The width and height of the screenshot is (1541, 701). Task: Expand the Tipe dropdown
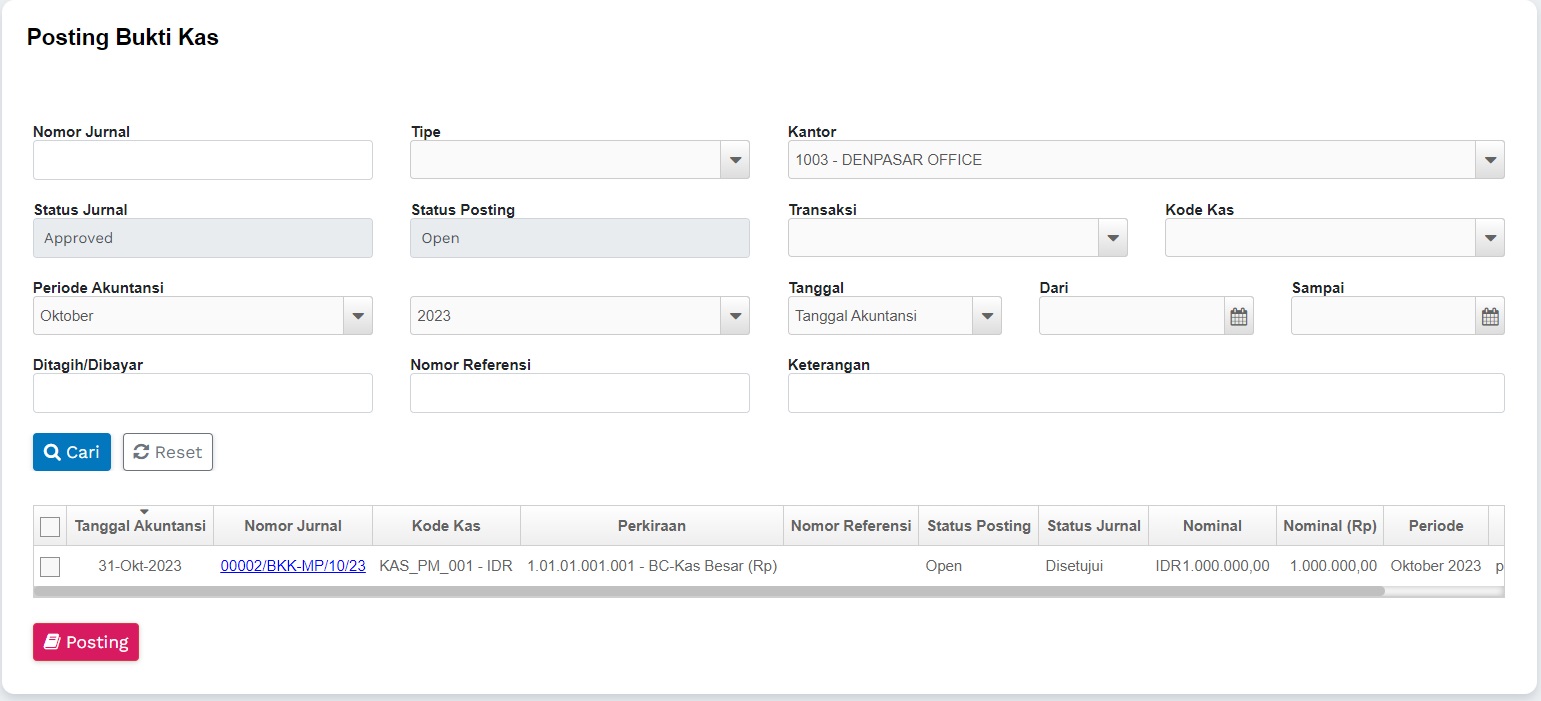735,160
